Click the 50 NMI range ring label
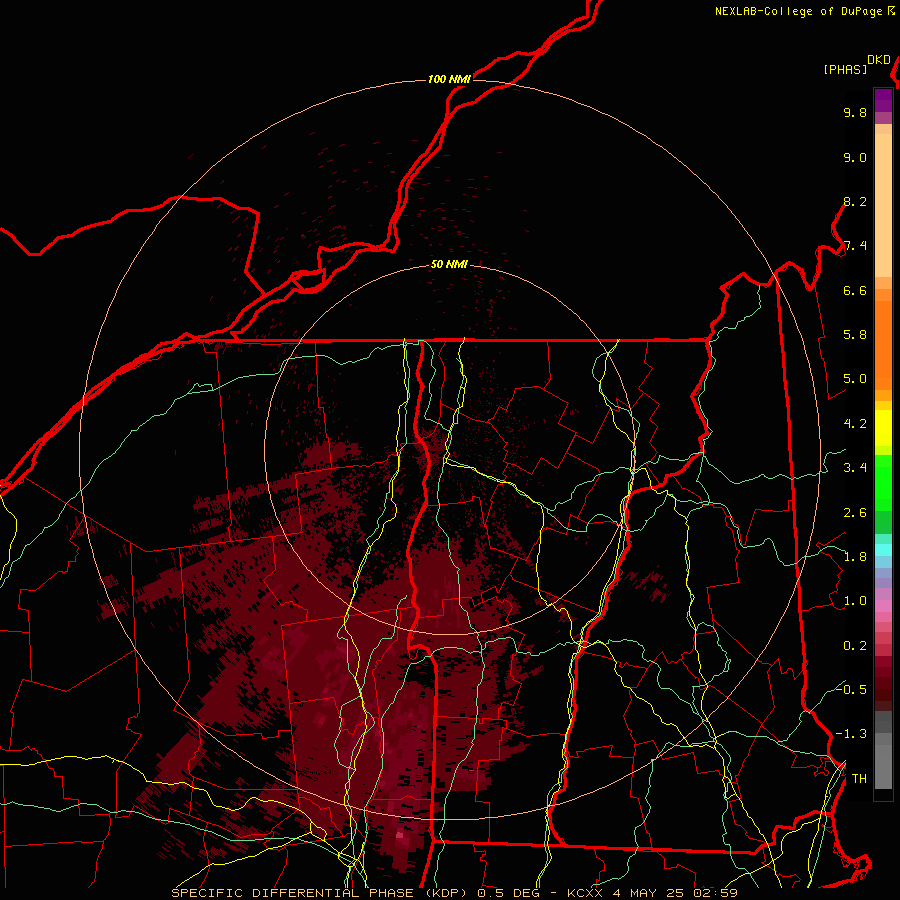Image resolution: width=900 pixels, height=900 pixels. [449, 264]
